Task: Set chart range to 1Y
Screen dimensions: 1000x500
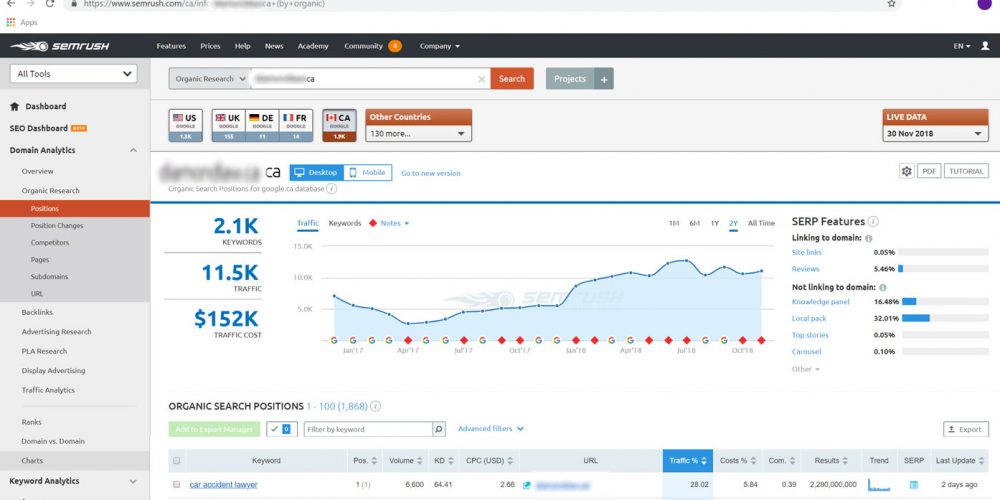Action: click(715, 223)
